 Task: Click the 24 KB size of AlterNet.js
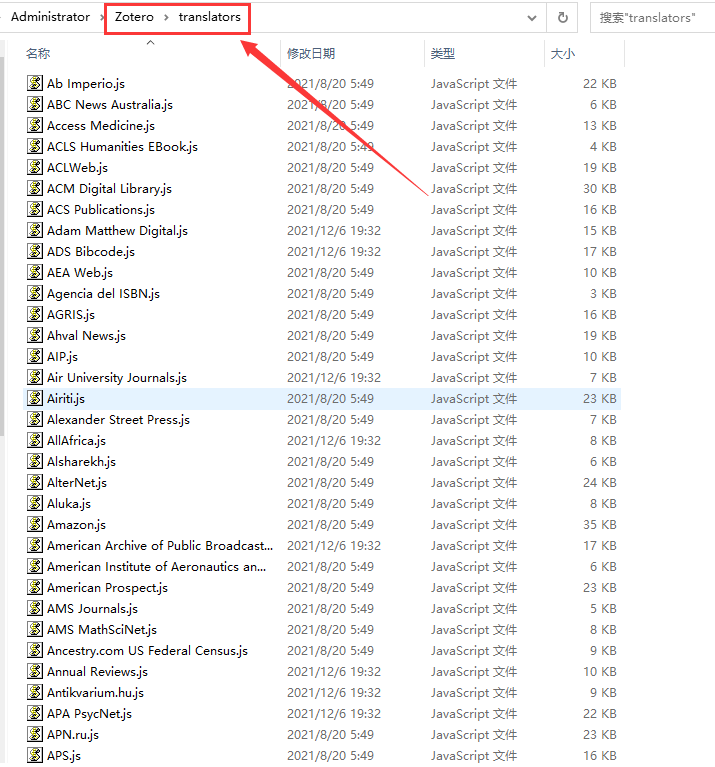[x=600, y=483]
